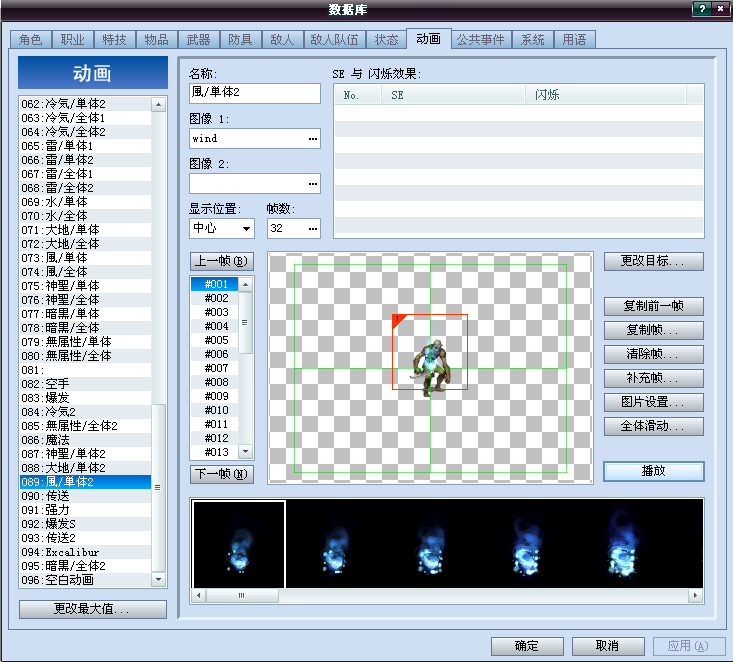
Task: Switch to the 物品 tab
Action: click(156, 40)
